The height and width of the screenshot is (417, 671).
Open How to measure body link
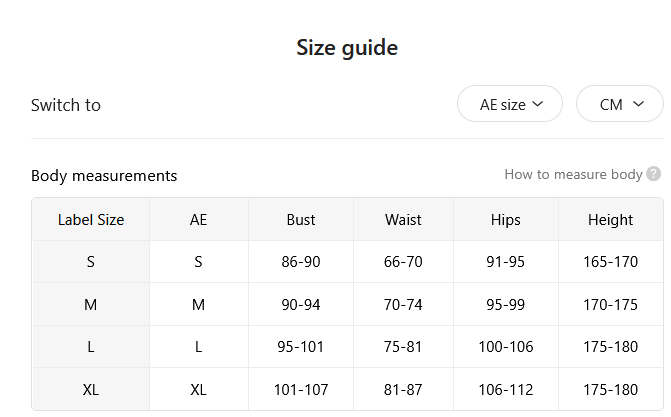point(573,174)
